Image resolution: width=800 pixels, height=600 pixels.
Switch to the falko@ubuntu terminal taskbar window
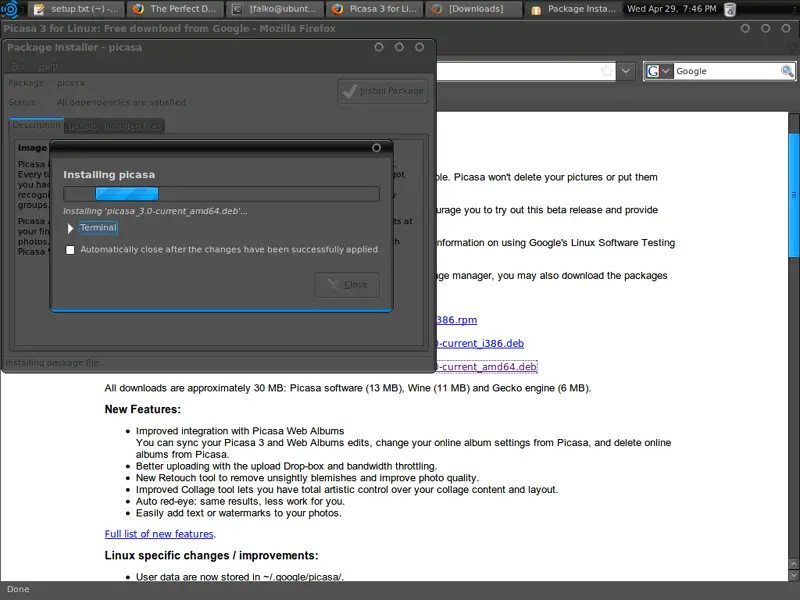click(274, 9)
